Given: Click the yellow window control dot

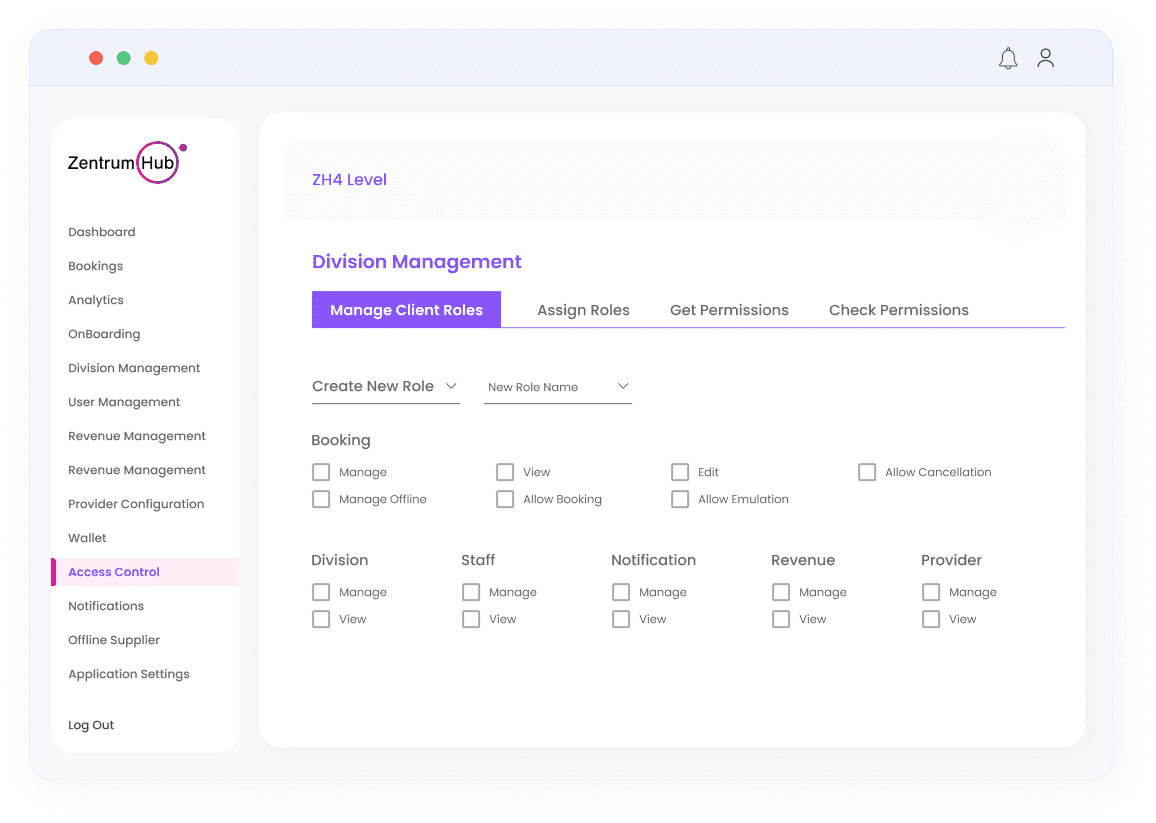Looking at the screenshot, I should (x=151, y=58).
